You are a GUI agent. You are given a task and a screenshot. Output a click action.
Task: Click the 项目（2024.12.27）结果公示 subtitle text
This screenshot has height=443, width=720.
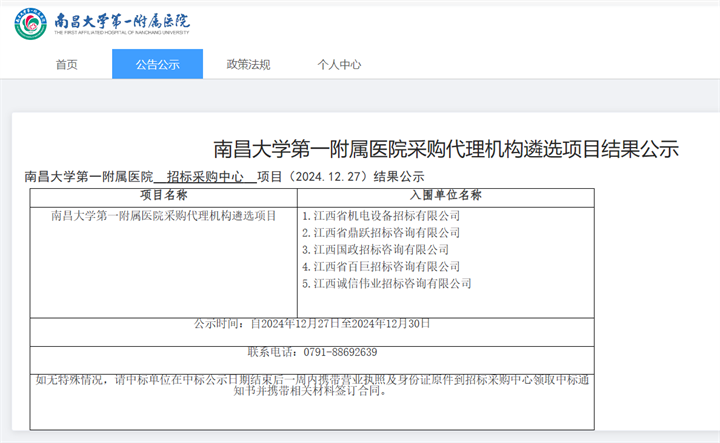coord(341,177)
